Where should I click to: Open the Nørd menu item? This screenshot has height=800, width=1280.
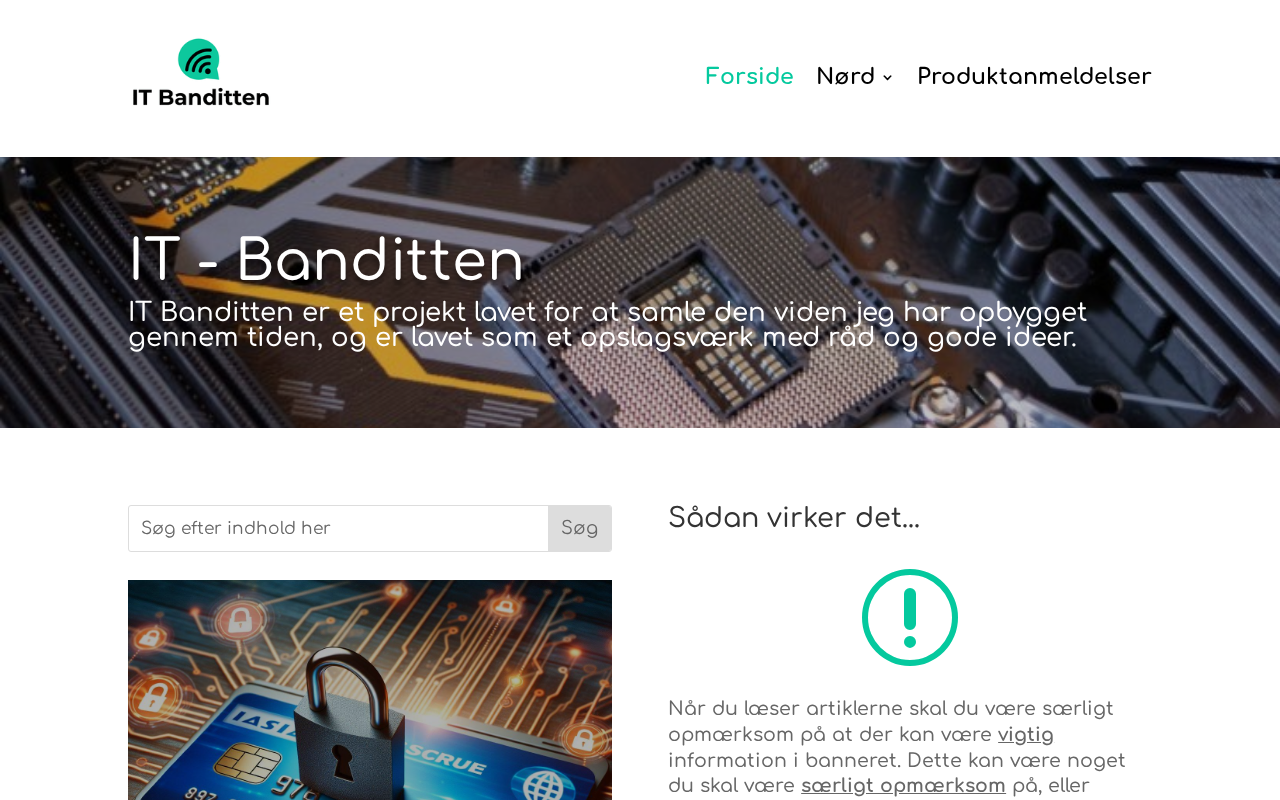(845, 77)
